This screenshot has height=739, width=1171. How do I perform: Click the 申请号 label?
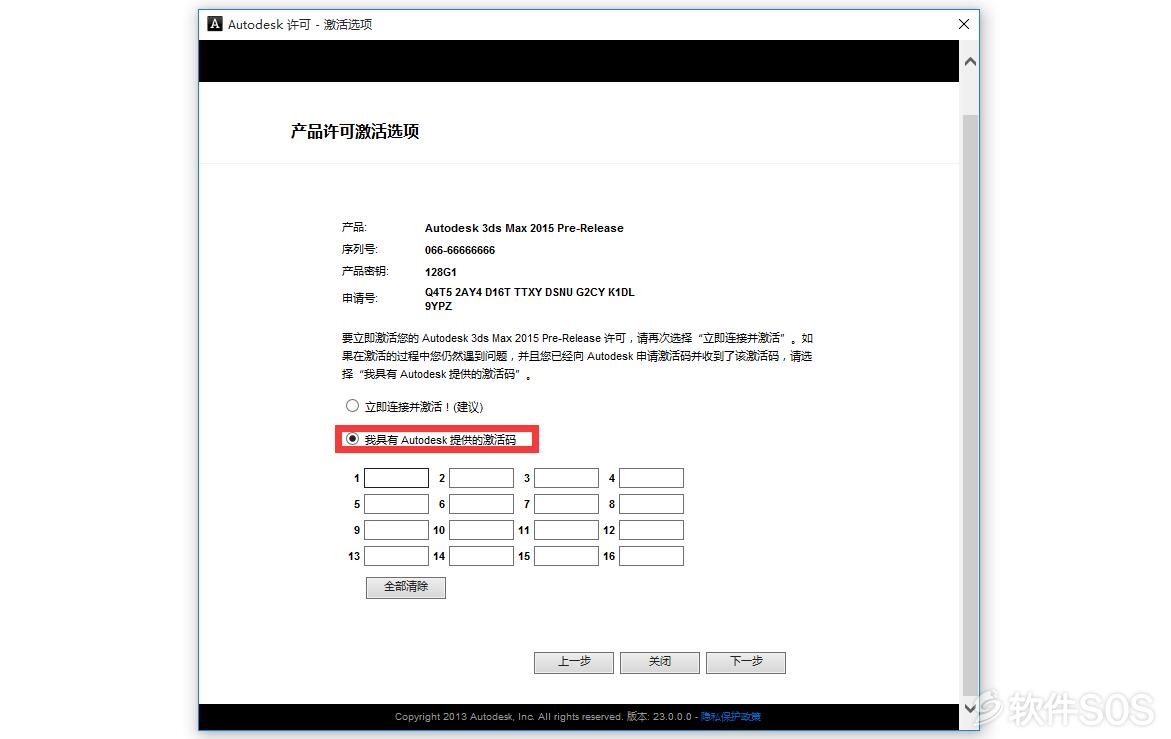tap(360, 299)
